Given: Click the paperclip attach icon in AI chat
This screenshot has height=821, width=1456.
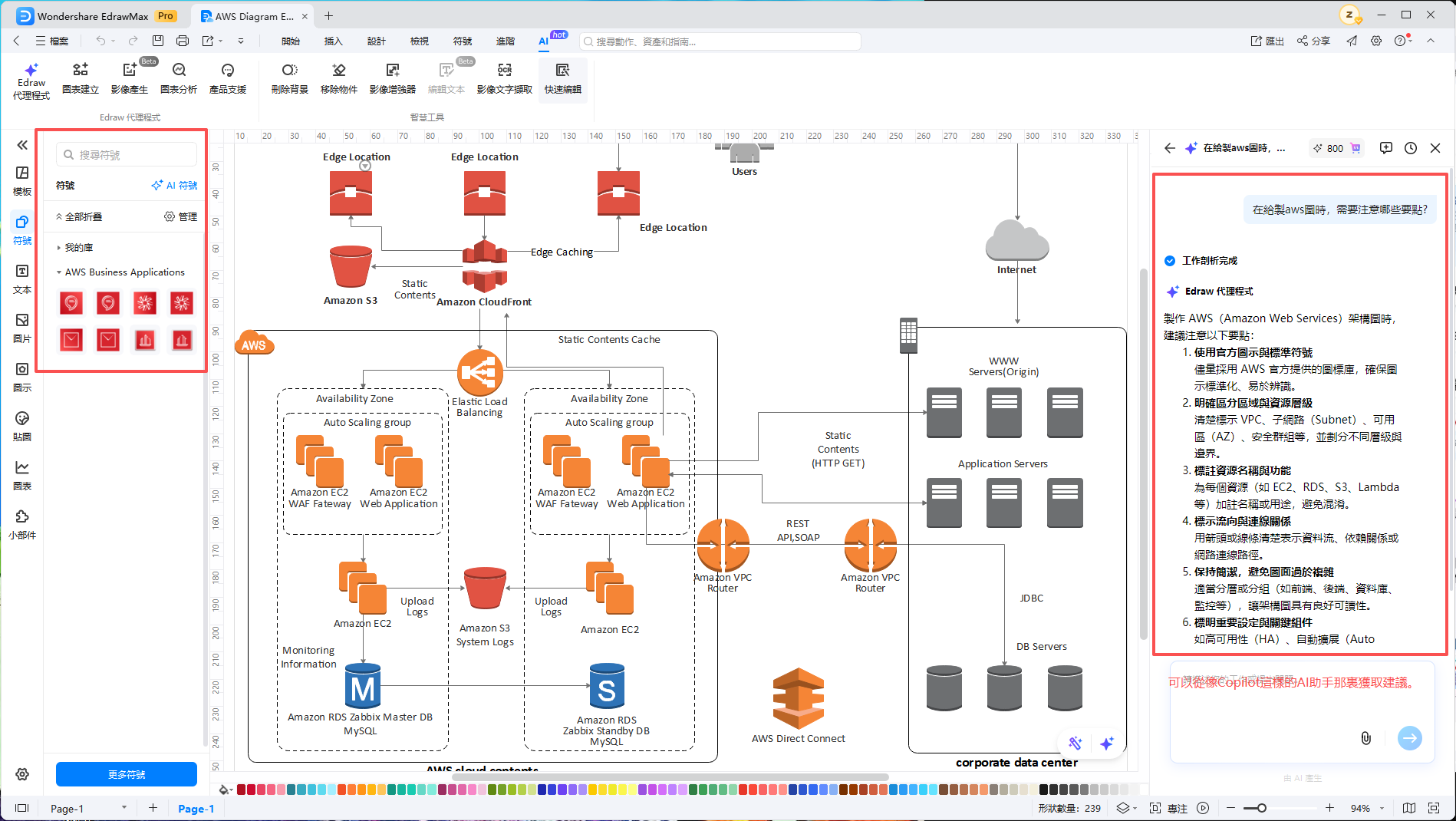Looking at the screenshot, I should [x=1365, y=738].
